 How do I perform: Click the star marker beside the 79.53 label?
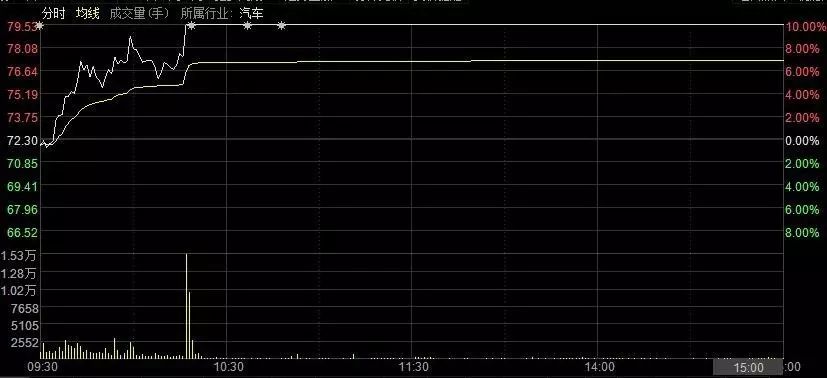click(40, 25)
